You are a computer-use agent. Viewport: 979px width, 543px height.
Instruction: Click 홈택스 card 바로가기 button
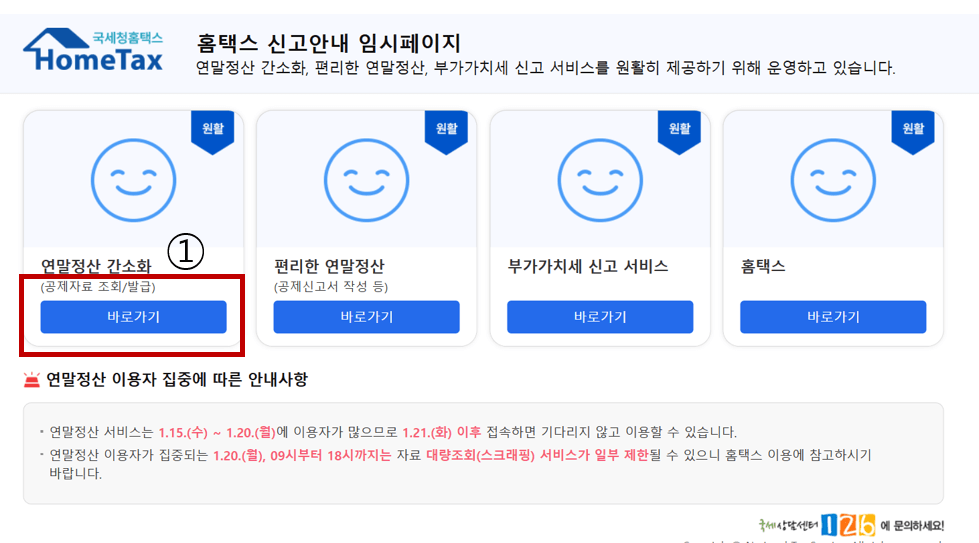(x=833, y=317)
